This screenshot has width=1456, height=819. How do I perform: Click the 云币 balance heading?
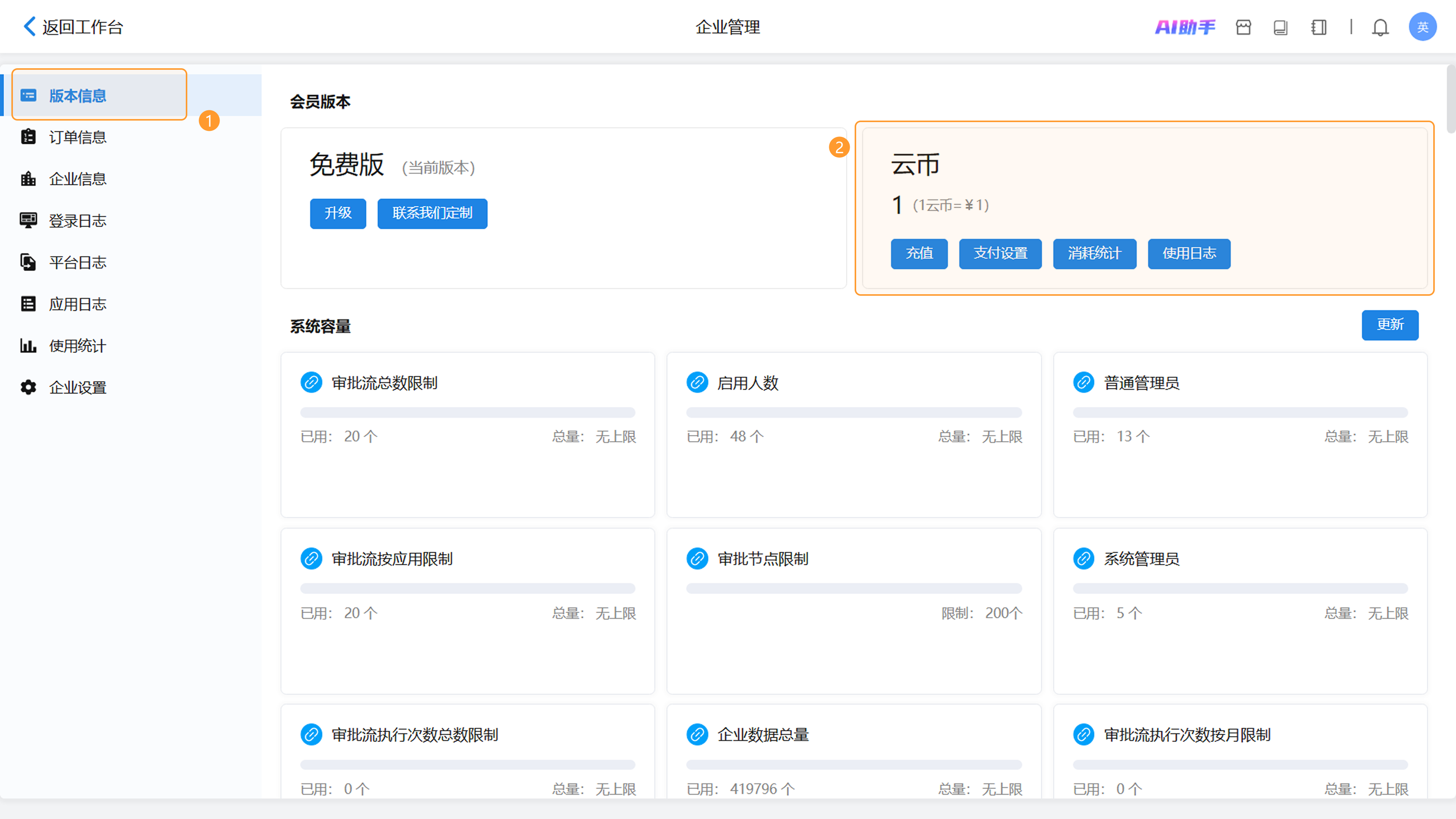915,165
